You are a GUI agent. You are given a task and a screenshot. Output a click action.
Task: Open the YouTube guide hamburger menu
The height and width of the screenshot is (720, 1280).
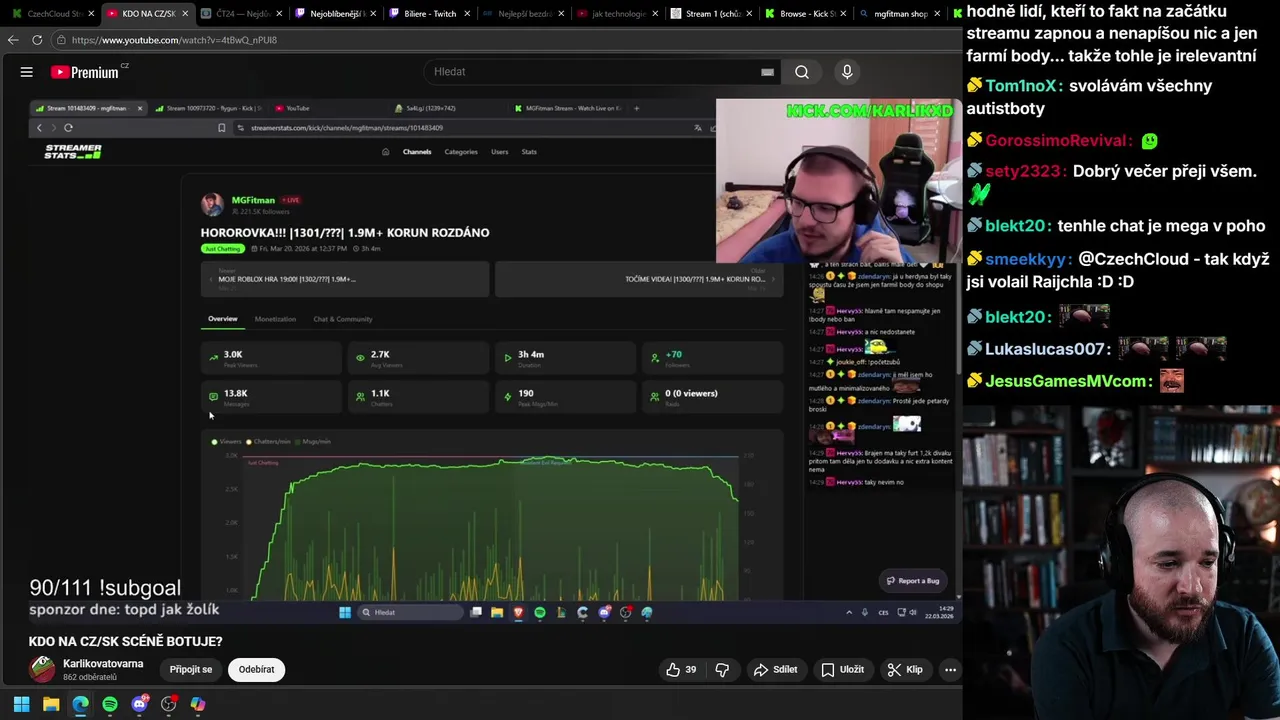pos(27,72)
